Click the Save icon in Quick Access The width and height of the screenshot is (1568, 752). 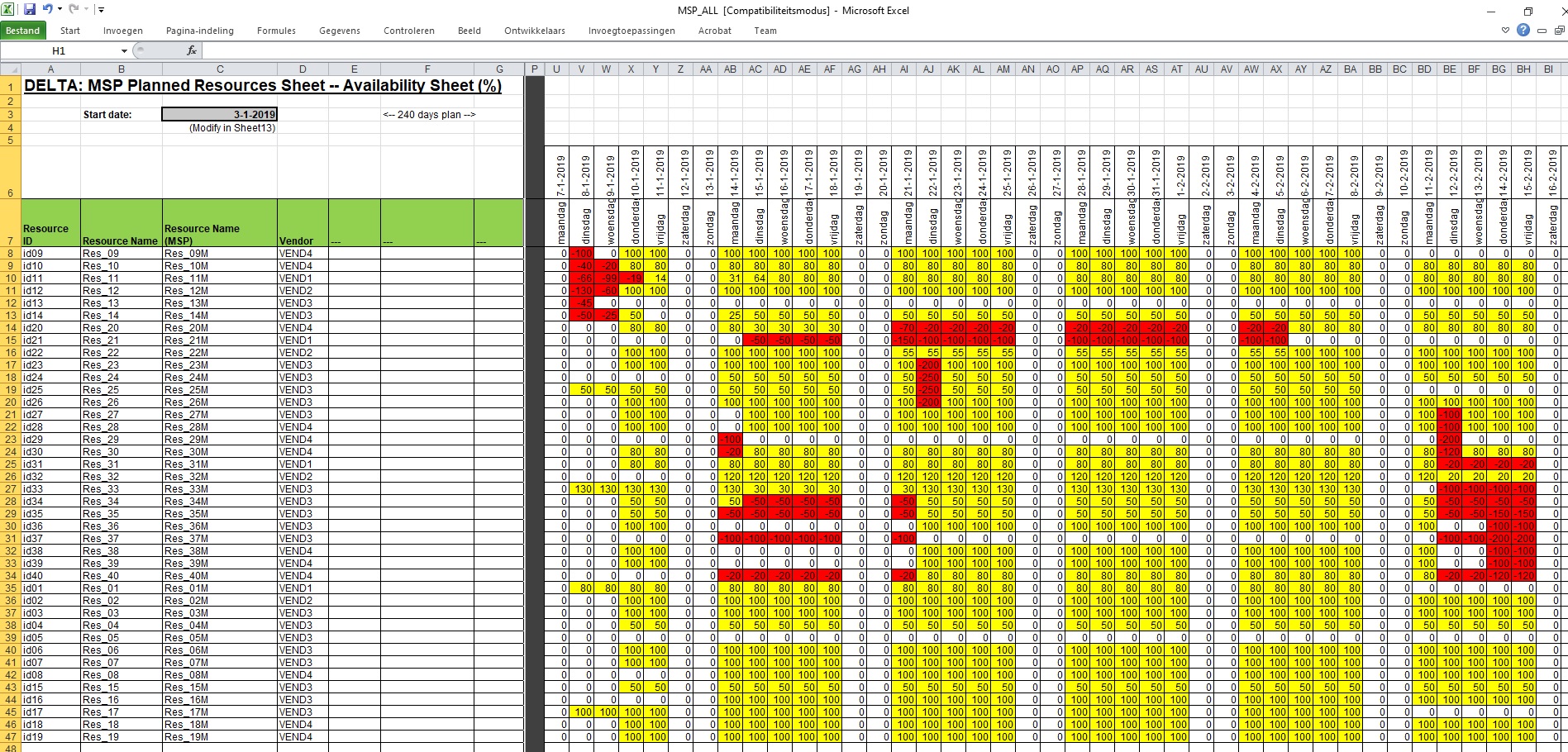point(30,10)
